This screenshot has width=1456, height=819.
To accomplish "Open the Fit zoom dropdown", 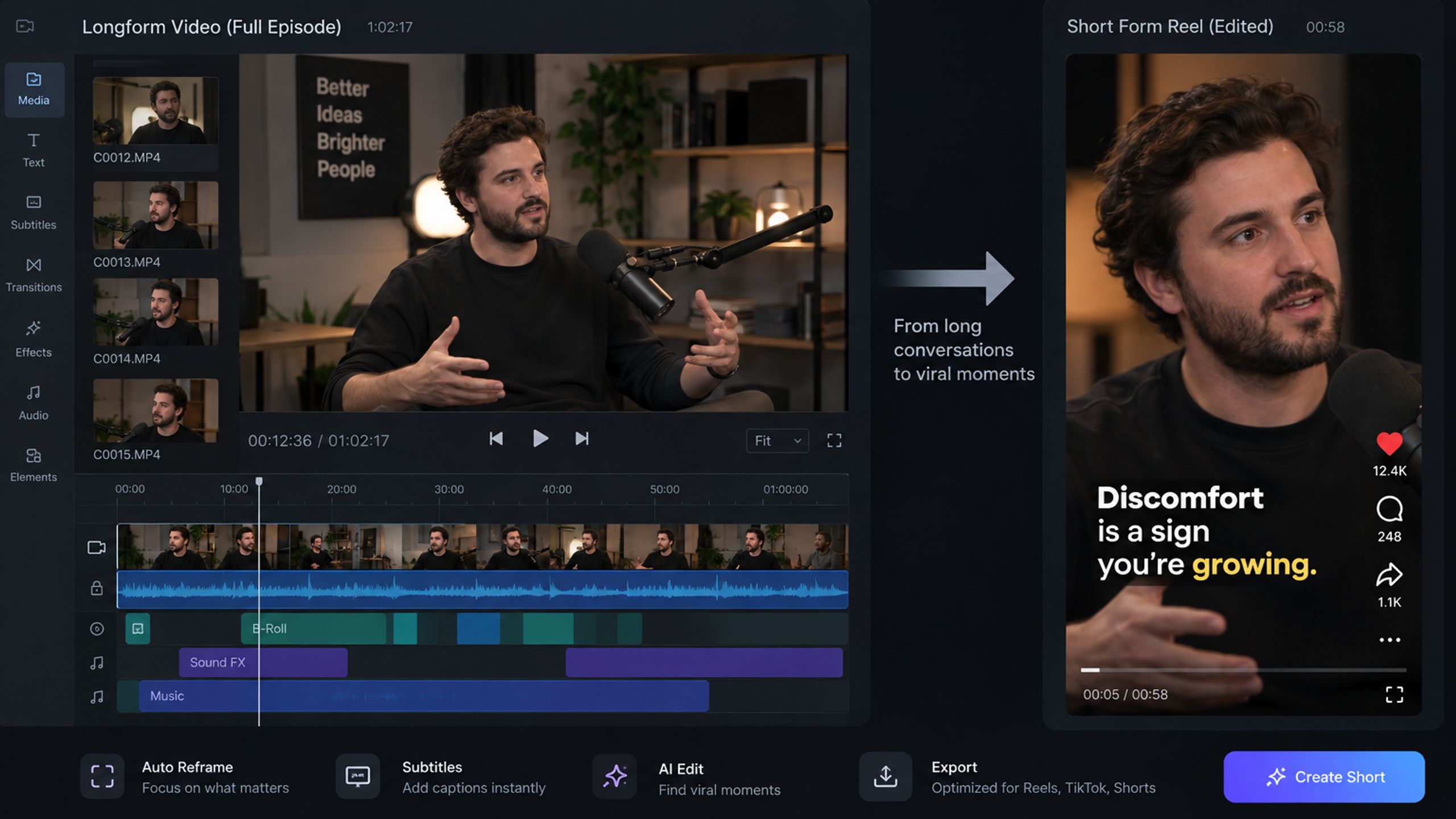I will (777, 441).
